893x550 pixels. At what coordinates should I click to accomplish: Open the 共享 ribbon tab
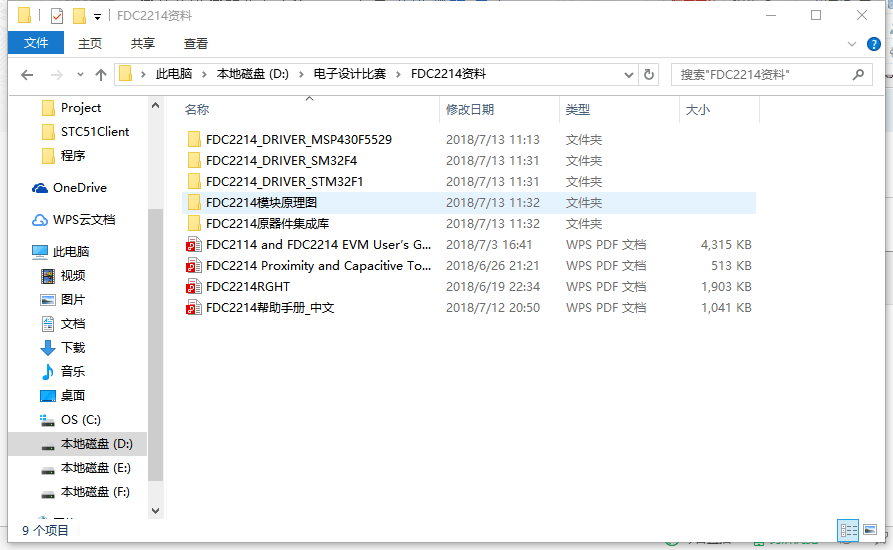[142, 43]
